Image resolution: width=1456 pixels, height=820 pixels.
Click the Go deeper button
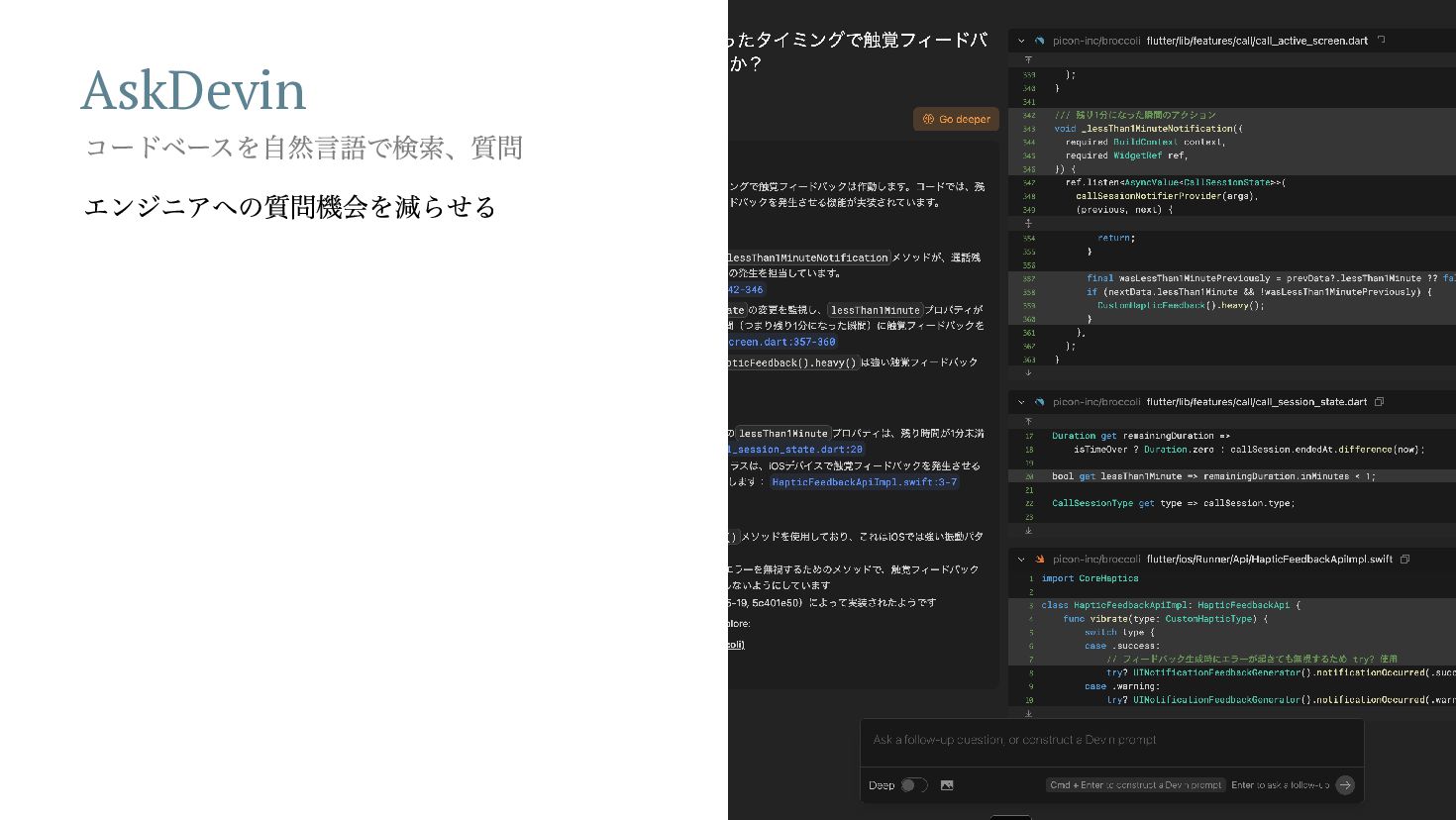(956, 119)
